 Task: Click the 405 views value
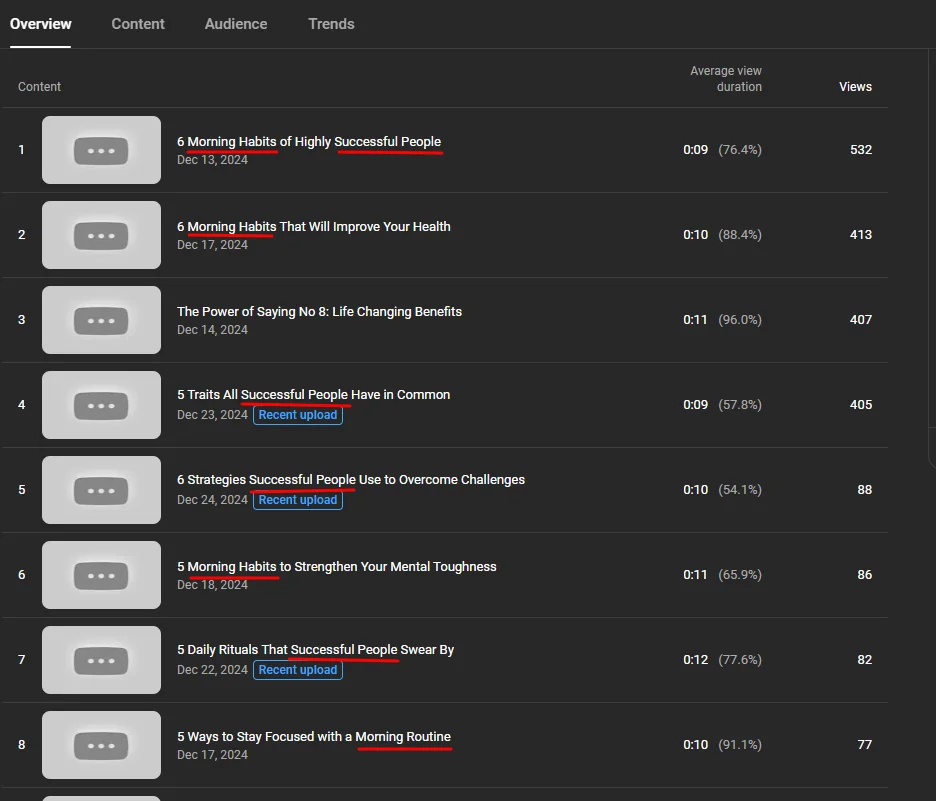(861, 405)
